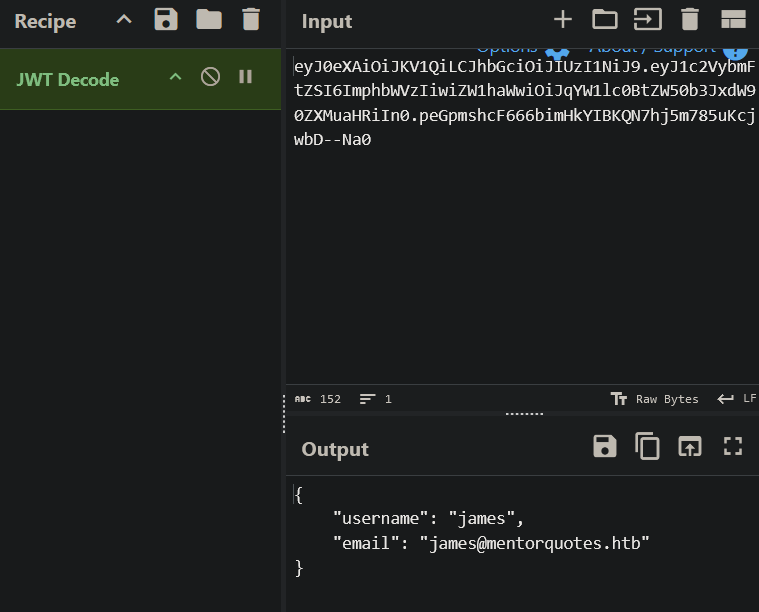Replace input with output
The width and height of the screenshot is (759, 612).
coord(690,446)
